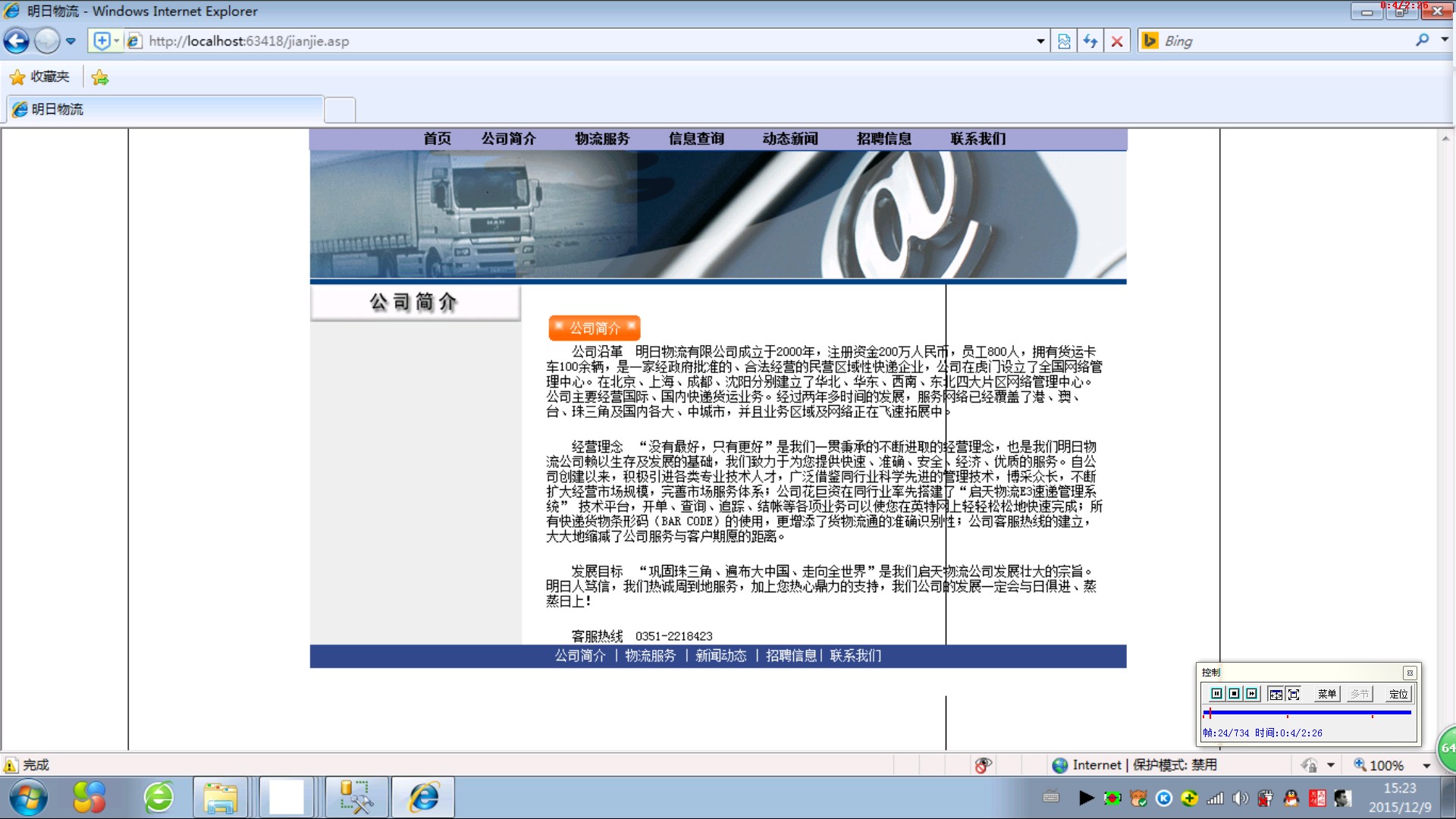
Task: Click the network signal tray icon
Action: tap(1215, 798)
